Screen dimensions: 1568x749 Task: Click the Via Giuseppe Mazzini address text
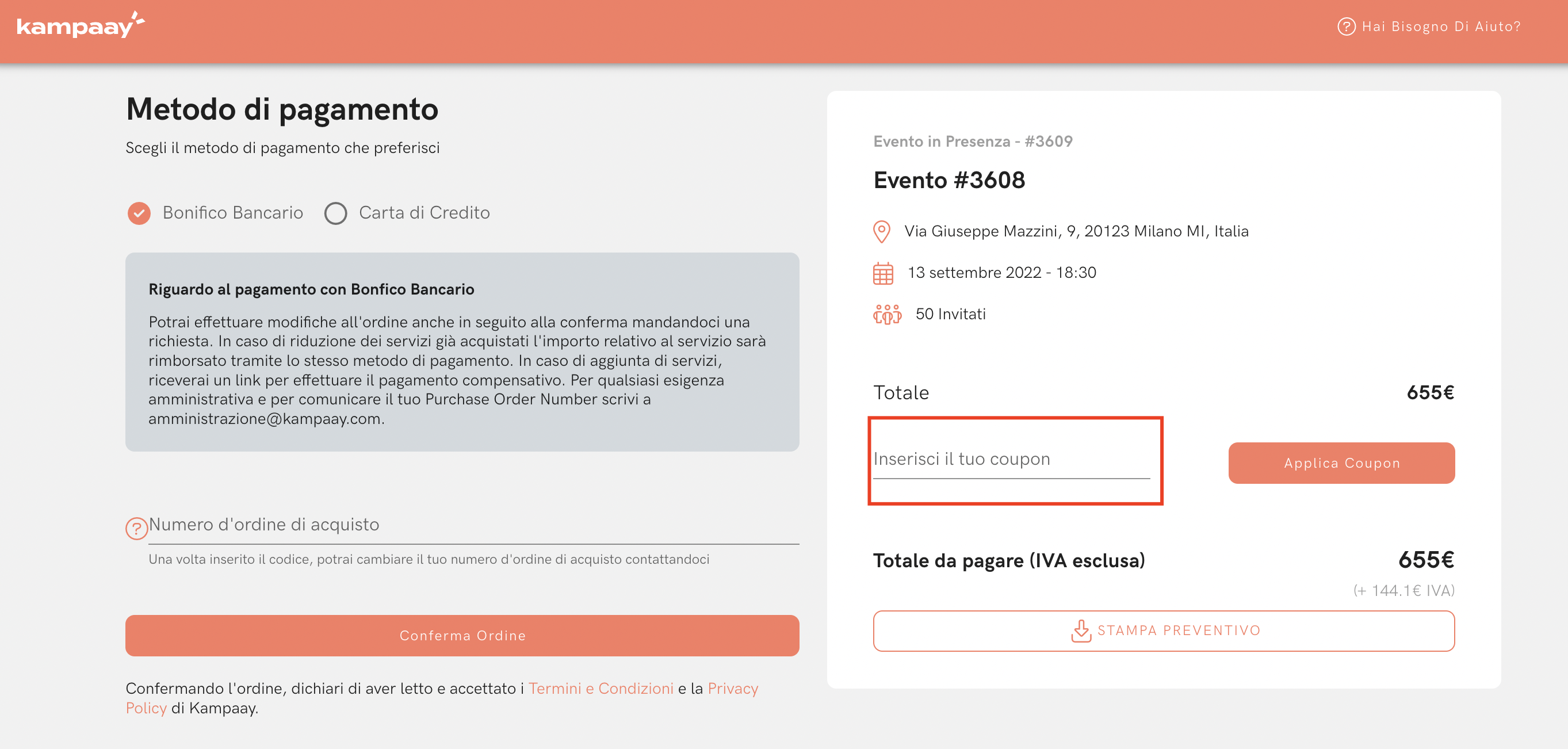[x=1076, y=231]
